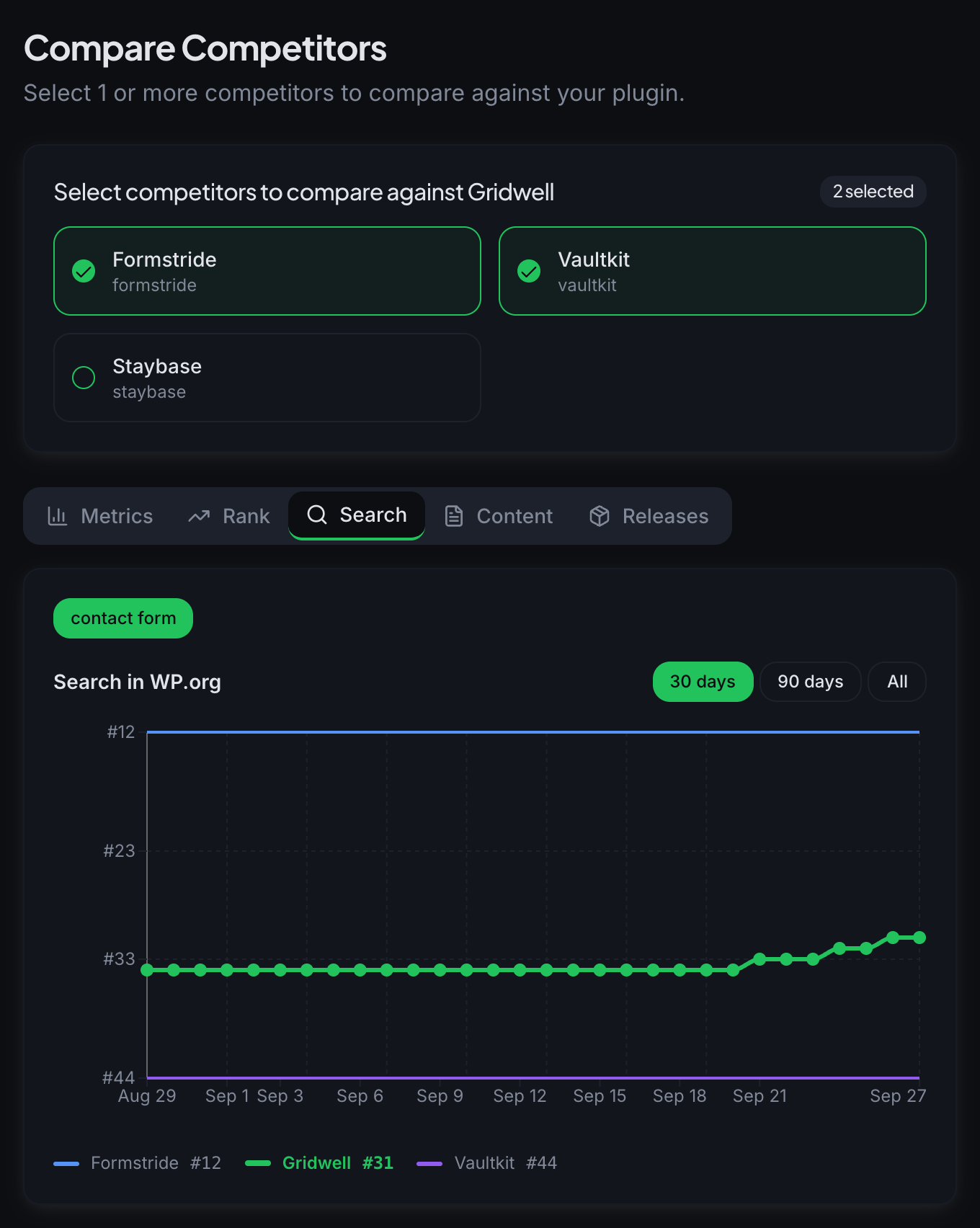Open the Metrics tab
Viewport: 980px width, 1228px height.
(x=100, y=516)
